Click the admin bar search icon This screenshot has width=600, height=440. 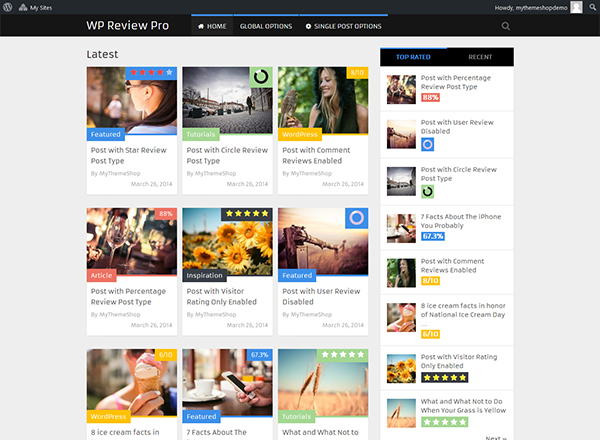point(592,7)
